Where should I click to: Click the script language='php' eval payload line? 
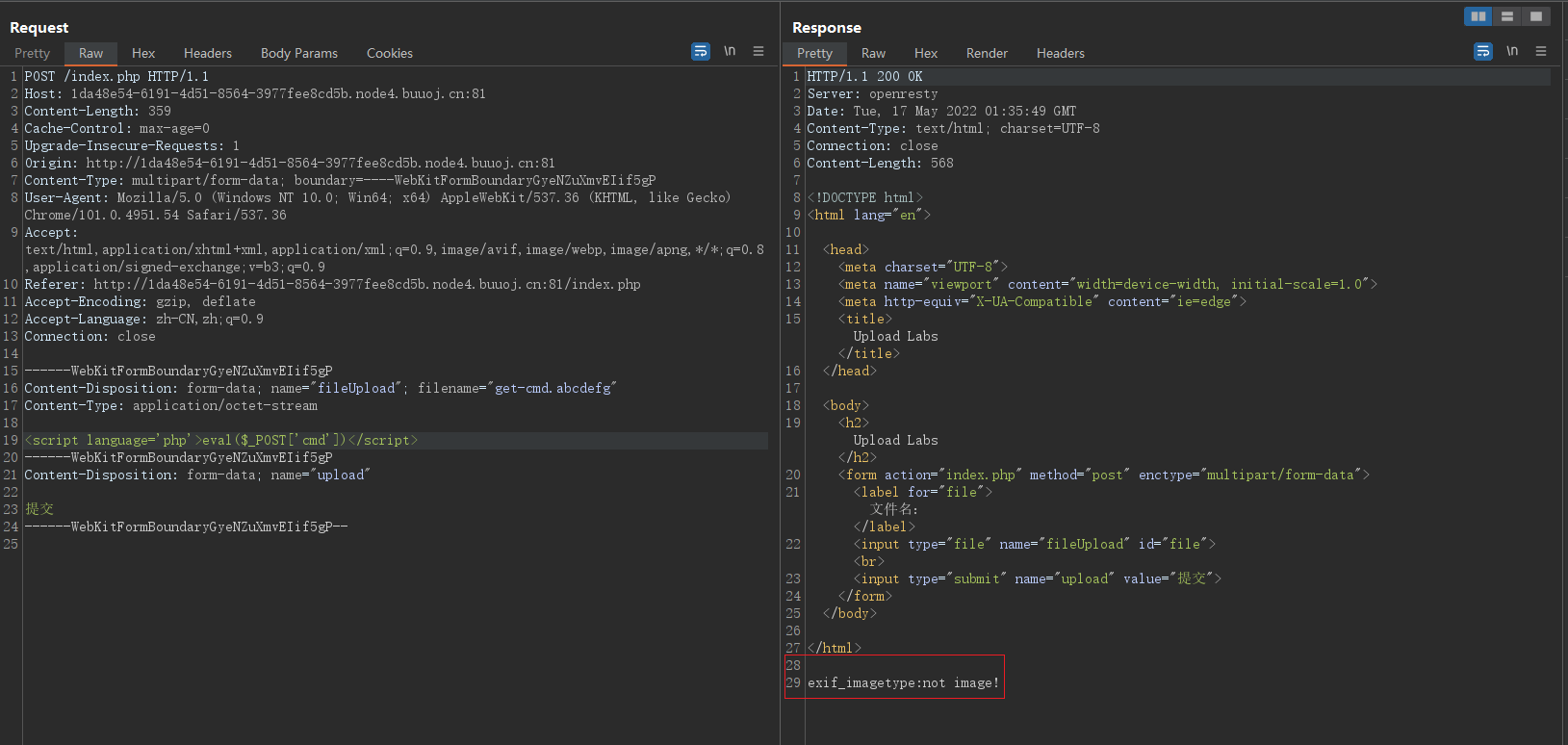coord(221,440)
